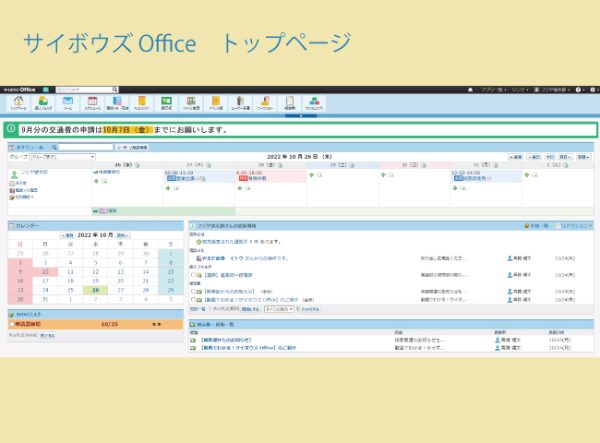Click the ユーザー/施設検索 button
The width and height of the screenshot is (600, 443).
pyautogui.click(x=132, y=147)
